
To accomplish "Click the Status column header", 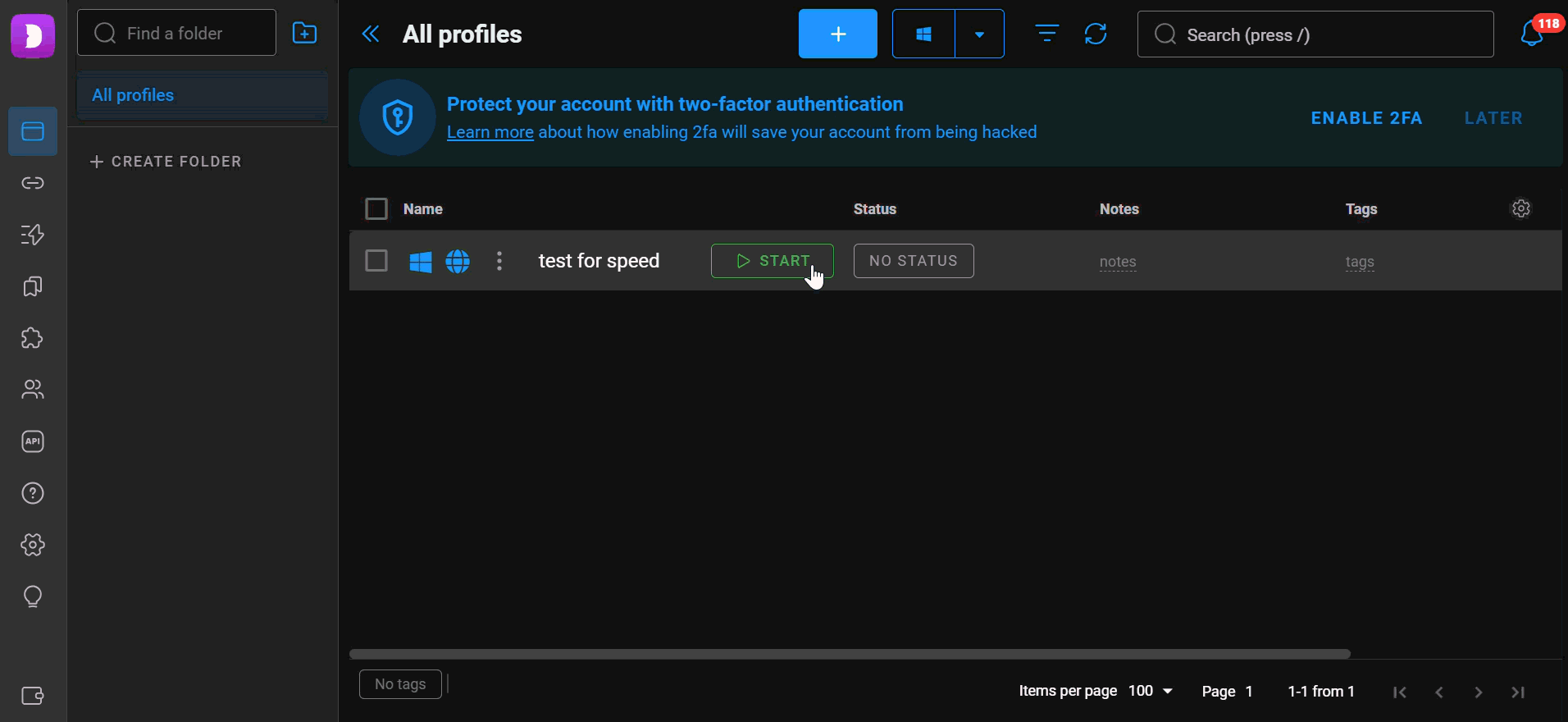I will (x=875, y=209).
